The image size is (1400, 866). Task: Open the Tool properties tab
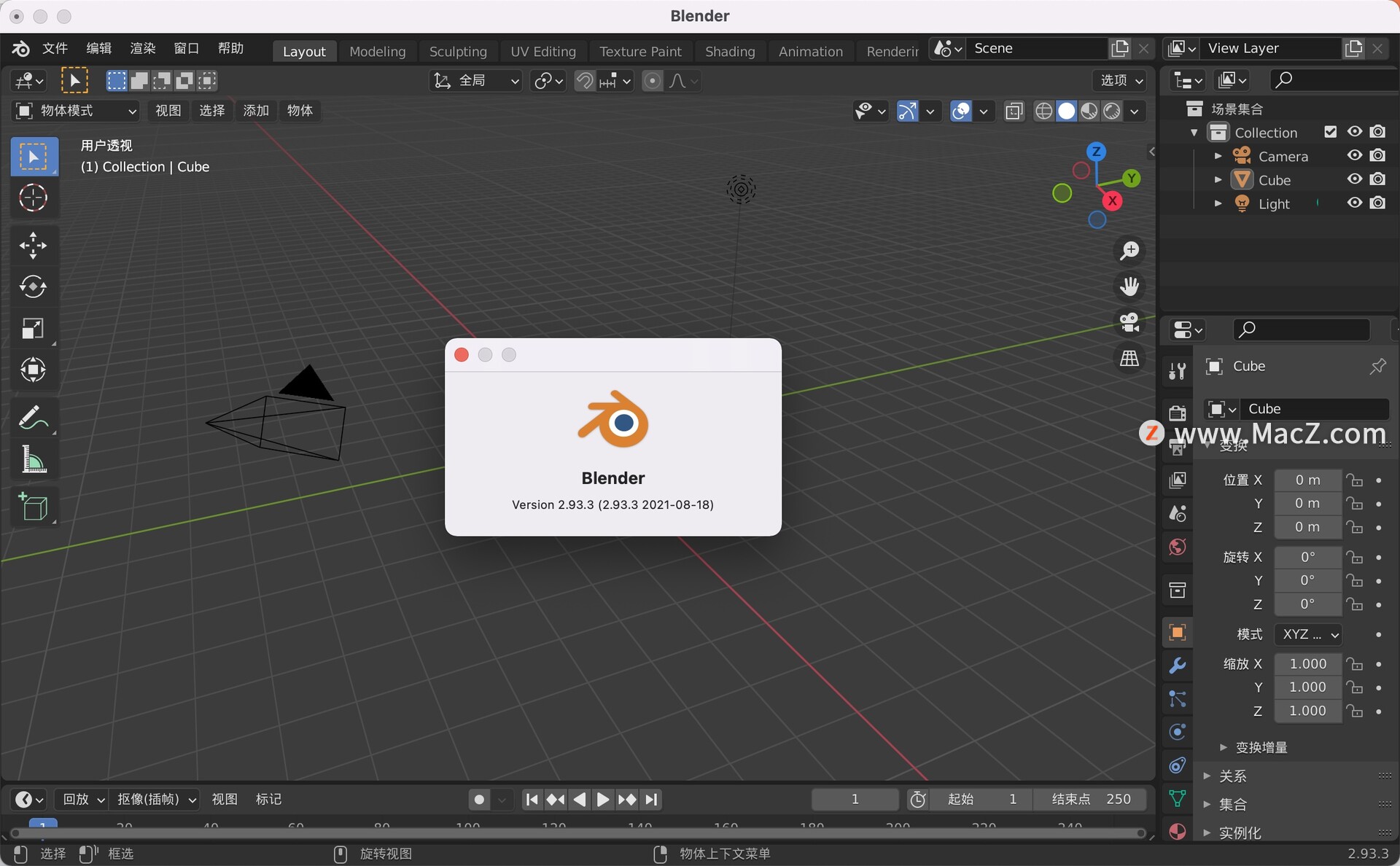(x=1177, y=372)
